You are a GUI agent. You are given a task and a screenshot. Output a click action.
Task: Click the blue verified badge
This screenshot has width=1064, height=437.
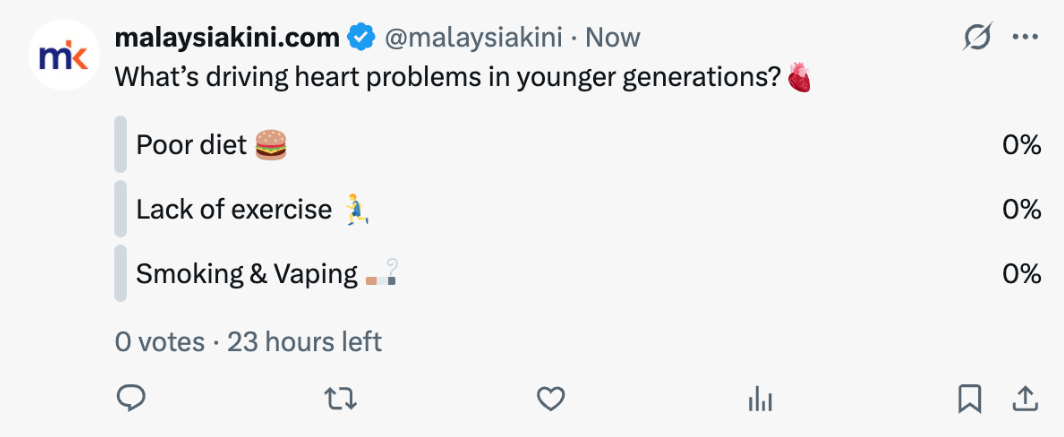(x=361, y=38)
